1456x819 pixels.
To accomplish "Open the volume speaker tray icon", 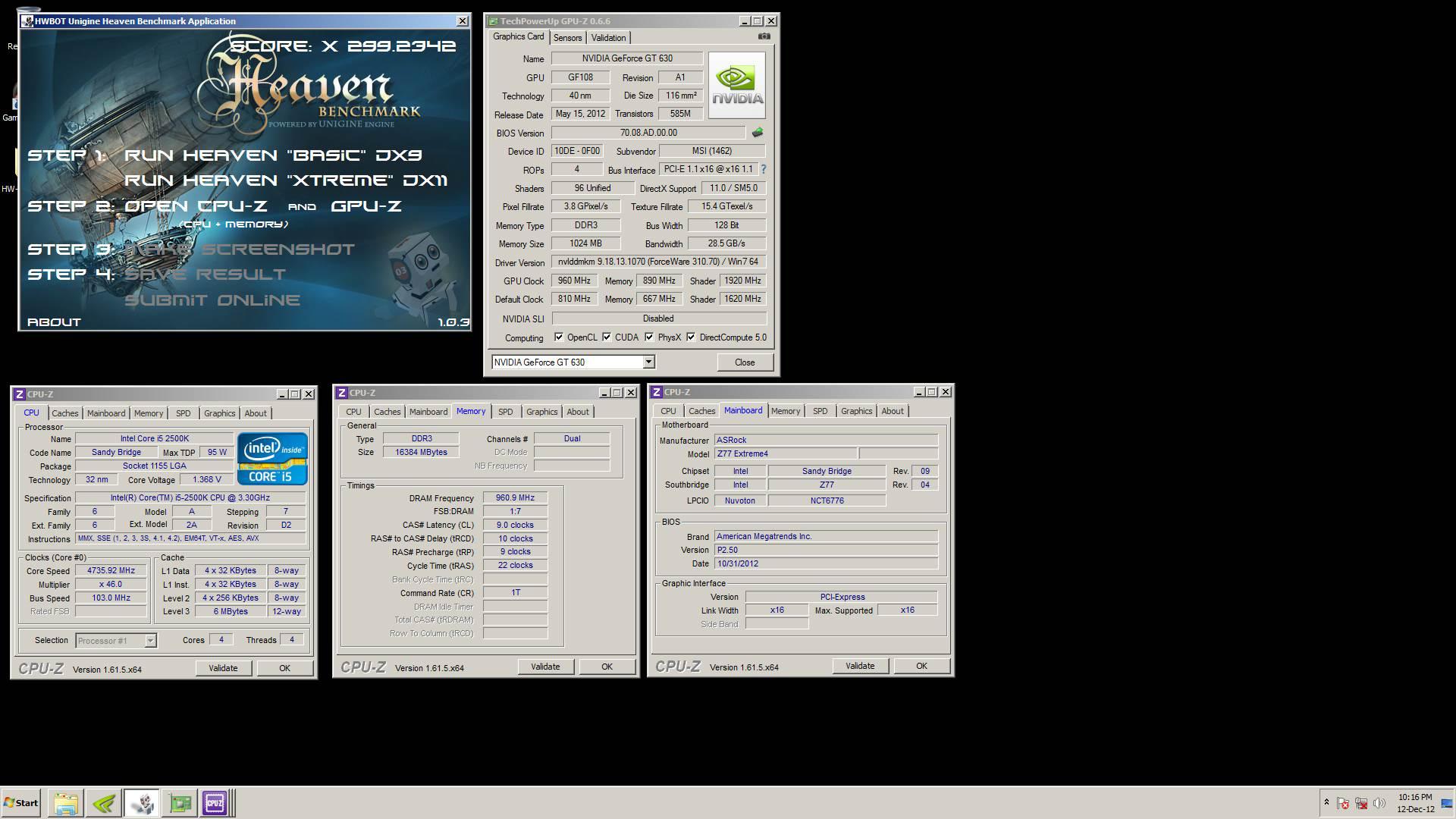I will pos(1379,803).
